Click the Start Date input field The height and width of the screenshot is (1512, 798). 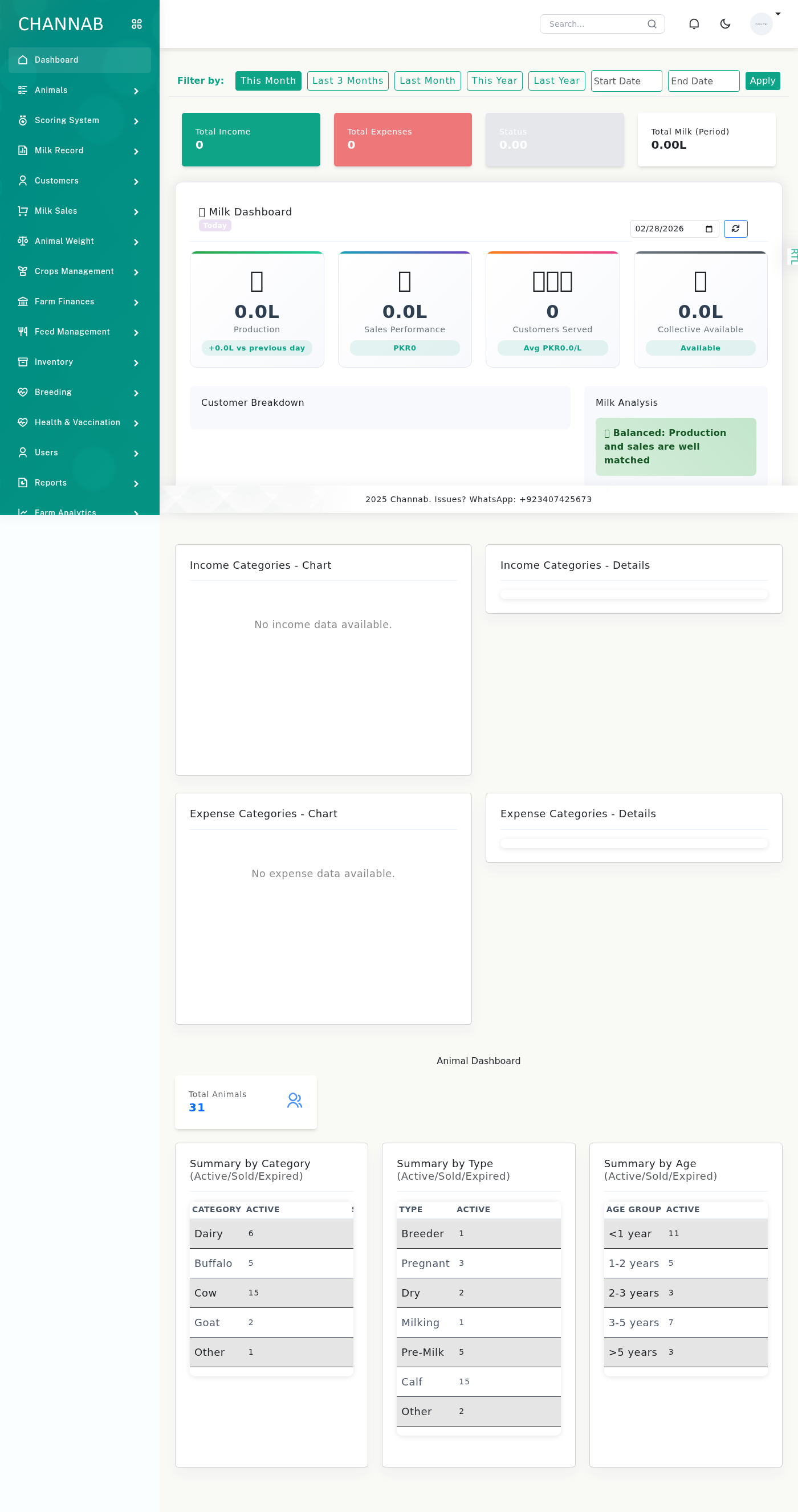[625, 81]
